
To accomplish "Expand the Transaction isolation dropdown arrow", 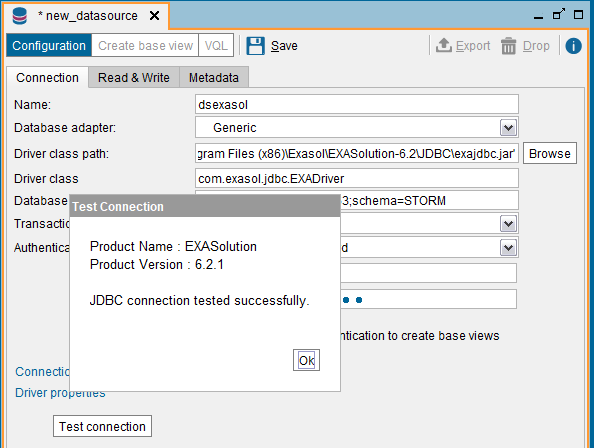I will tap(508, 224).
